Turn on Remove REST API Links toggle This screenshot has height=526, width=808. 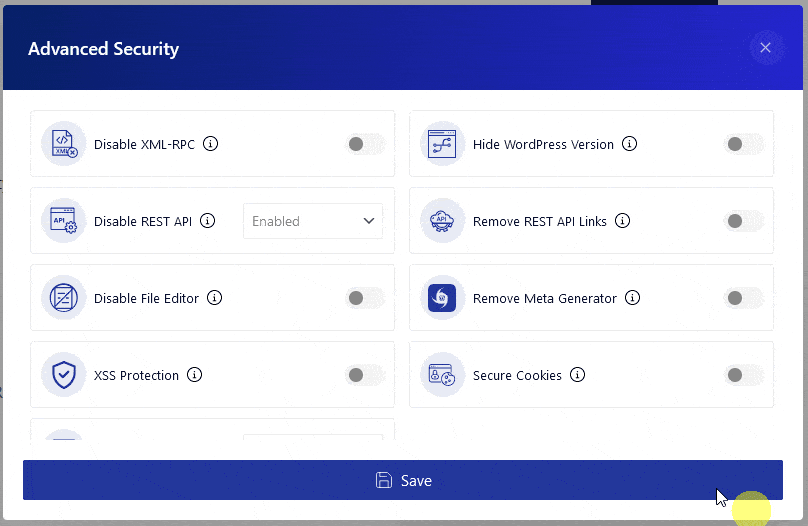(744, 221)
